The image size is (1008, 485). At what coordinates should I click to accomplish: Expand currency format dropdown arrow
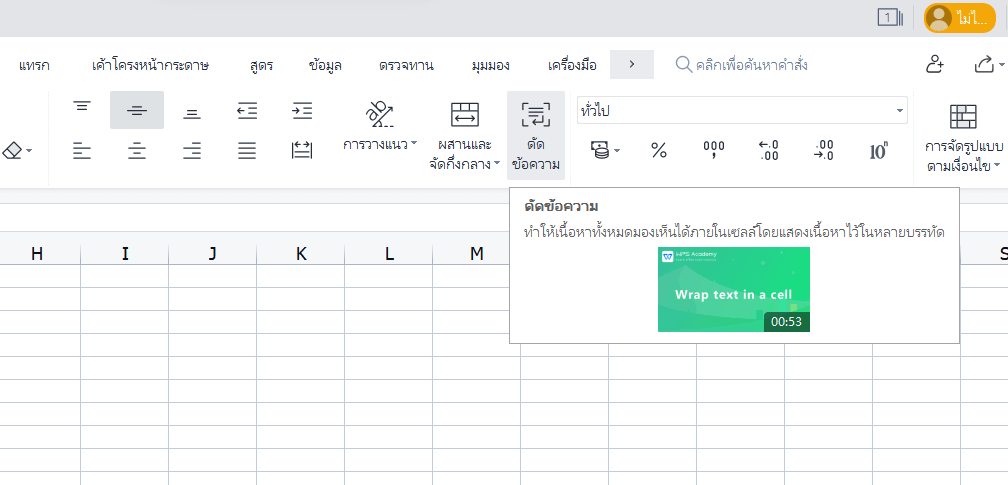tap(617, 152)
